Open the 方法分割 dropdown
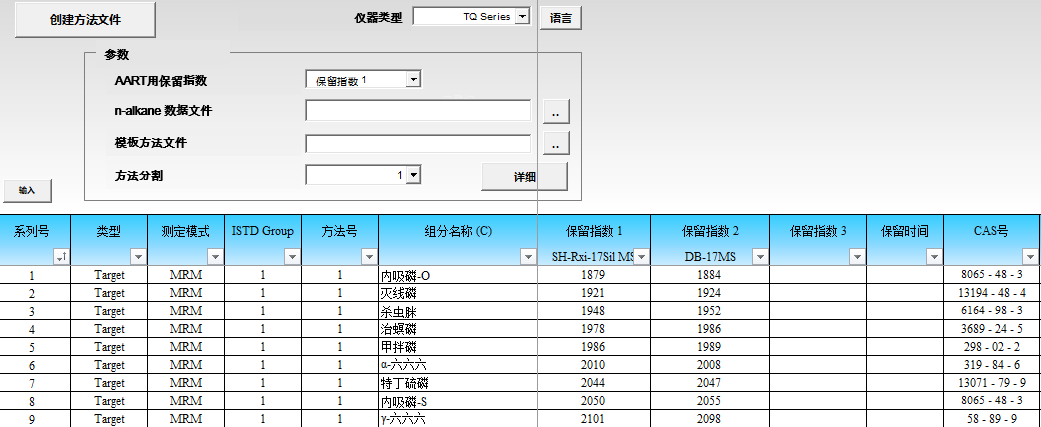1041x427 pixels. 413,175
